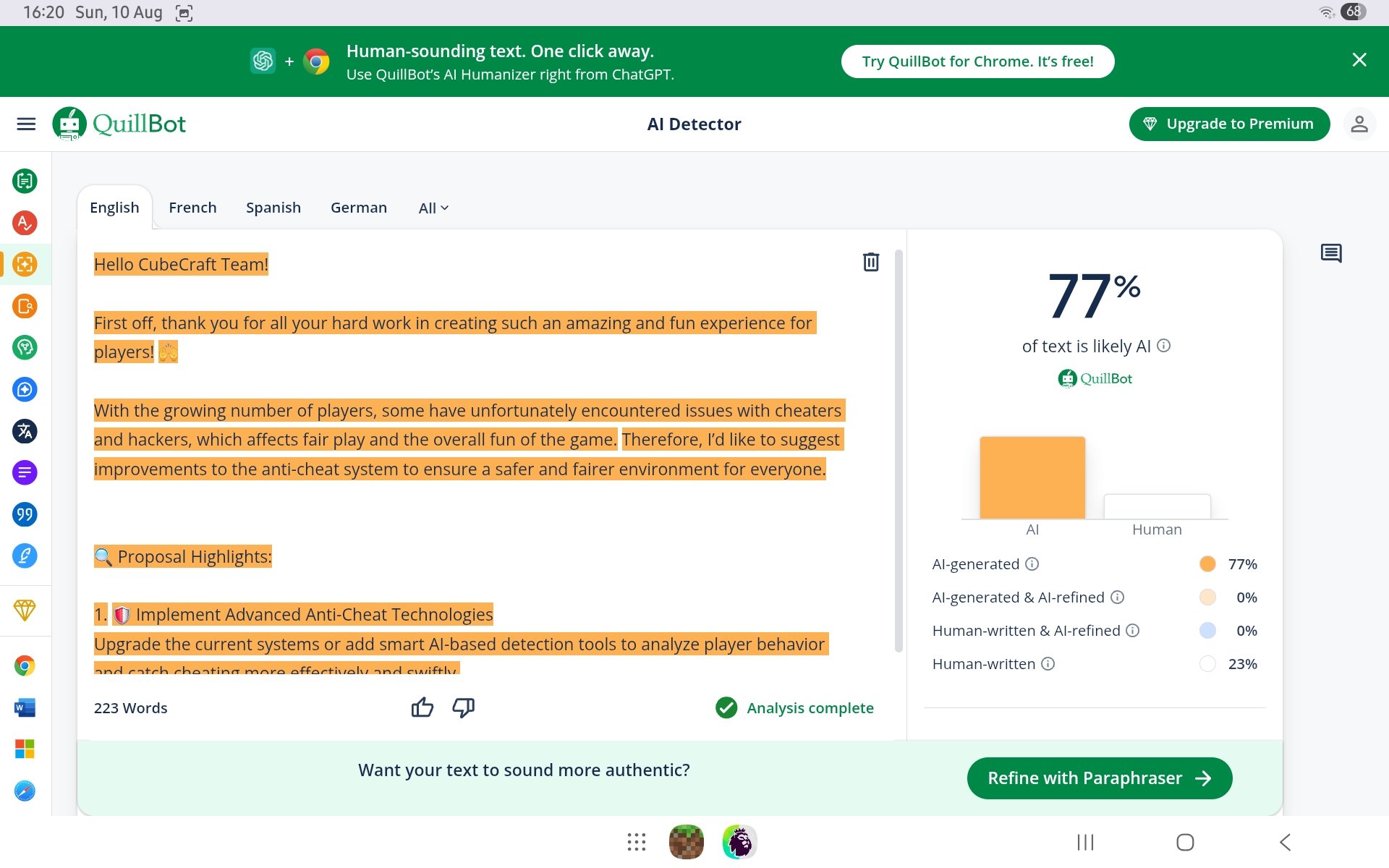This screenshot has height=868, width=1389.
Task: Open the AI Chat sidebar tool
Action: [25, 390]
